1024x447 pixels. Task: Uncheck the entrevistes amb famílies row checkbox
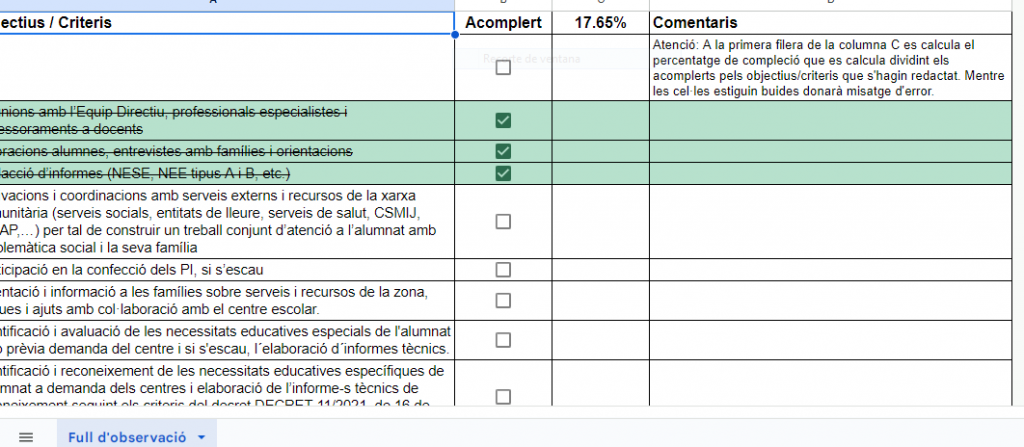pos(503,151)
